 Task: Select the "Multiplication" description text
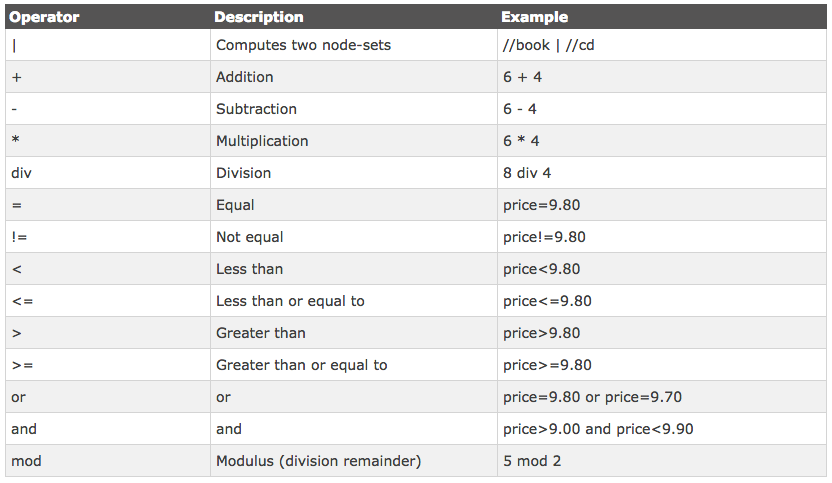(262, 141)
